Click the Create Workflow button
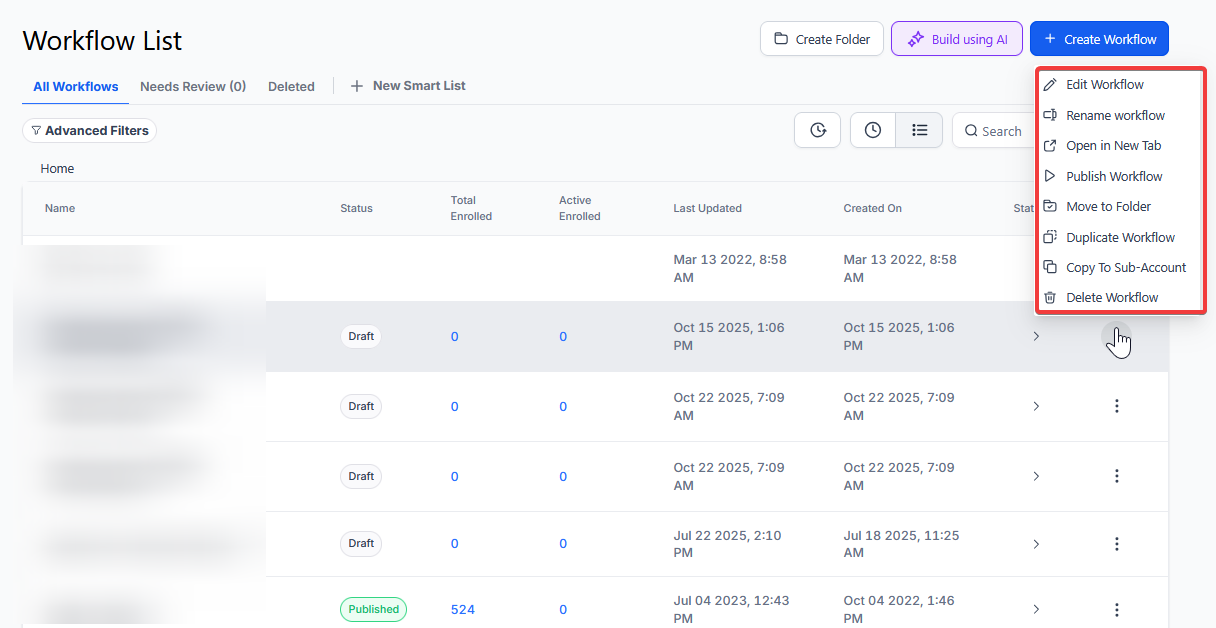Viewport: 1216px width, 628px height. click(1099, 39)
